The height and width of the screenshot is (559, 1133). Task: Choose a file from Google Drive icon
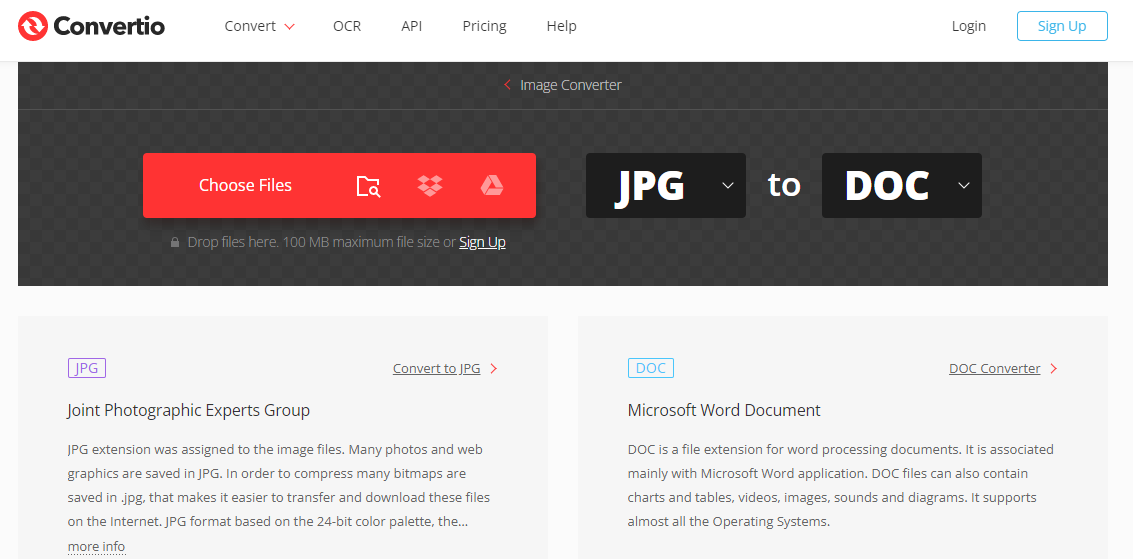pyautogui.click(x=491, y=186)
